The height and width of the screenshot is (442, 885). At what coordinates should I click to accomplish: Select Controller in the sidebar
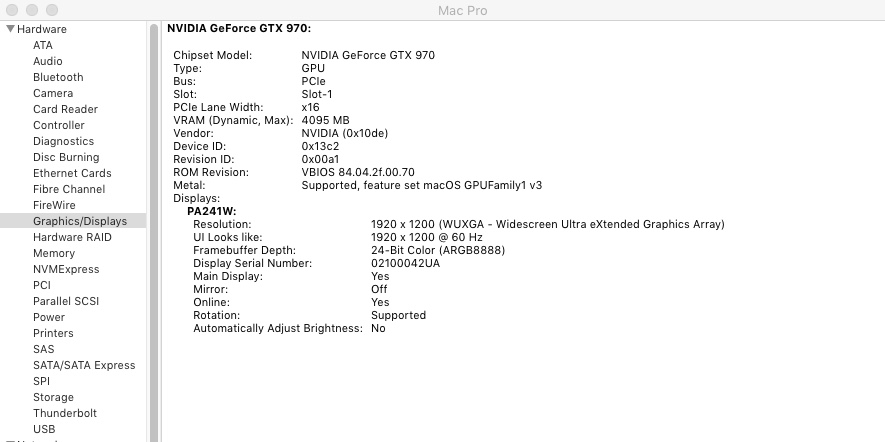59,125
